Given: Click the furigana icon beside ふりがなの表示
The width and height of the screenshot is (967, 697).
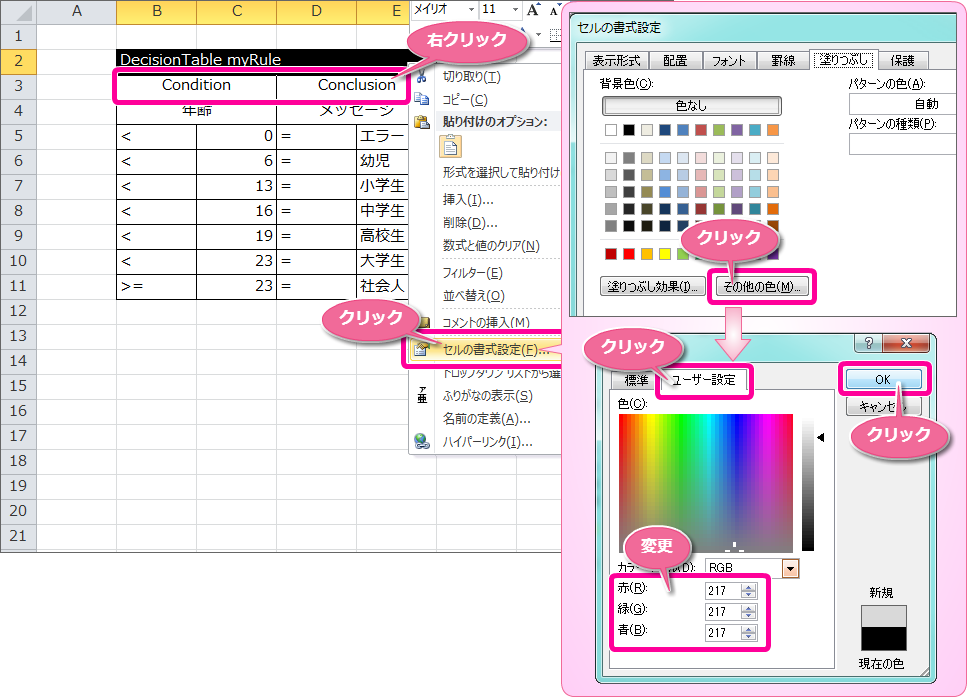Looking at the screenshot, I should point(422,395).
